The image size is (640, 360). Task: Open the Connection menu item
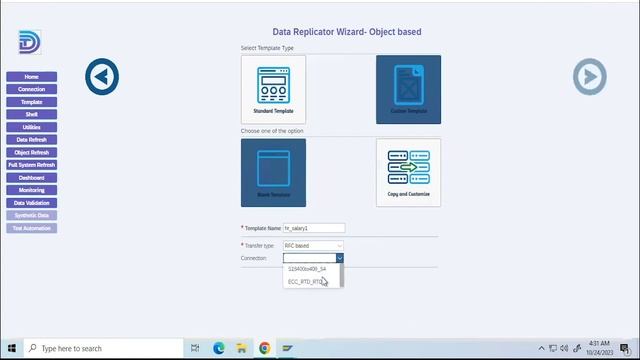pyautogui.click(x=31, y=89)
